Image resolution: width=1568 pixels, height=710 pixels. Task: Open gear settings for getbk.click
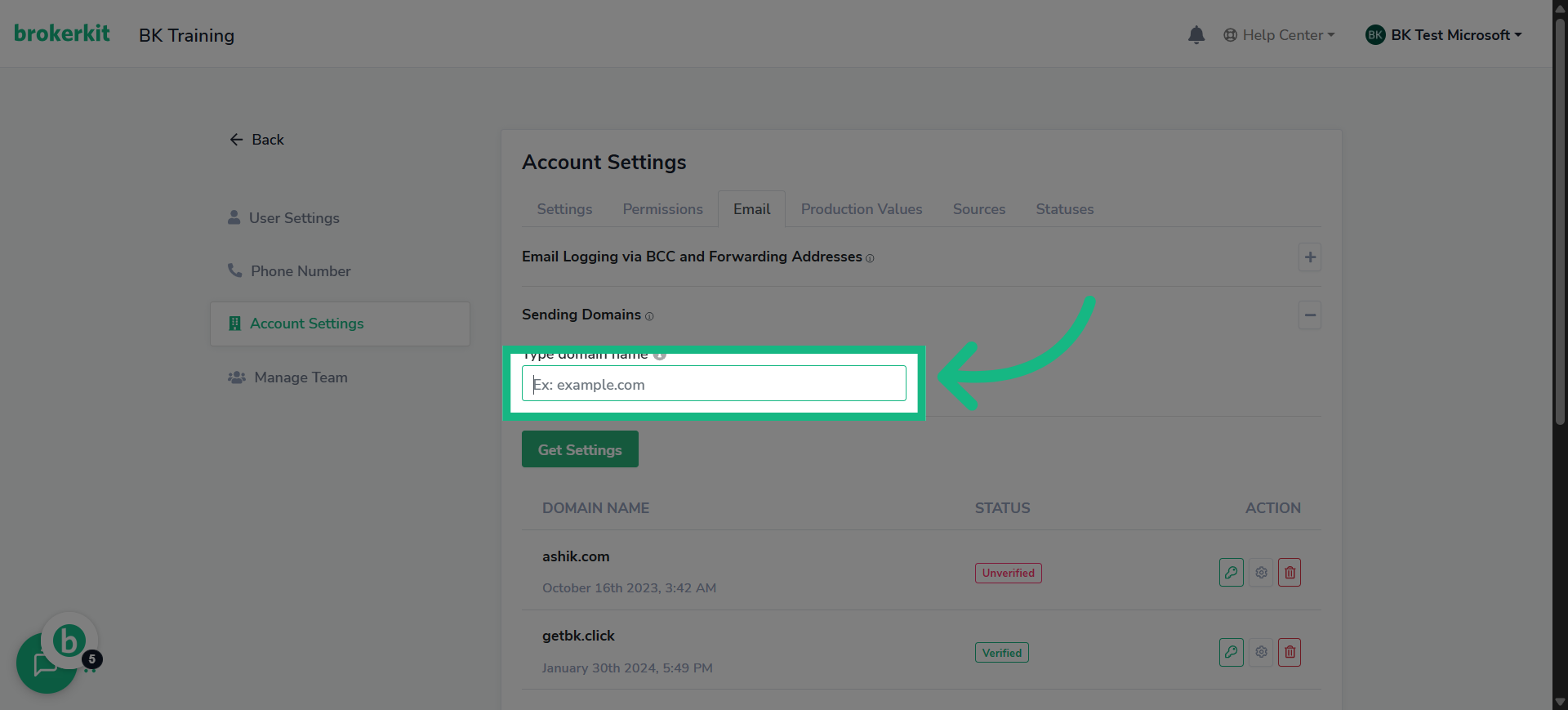click(x=1261, y=652)
